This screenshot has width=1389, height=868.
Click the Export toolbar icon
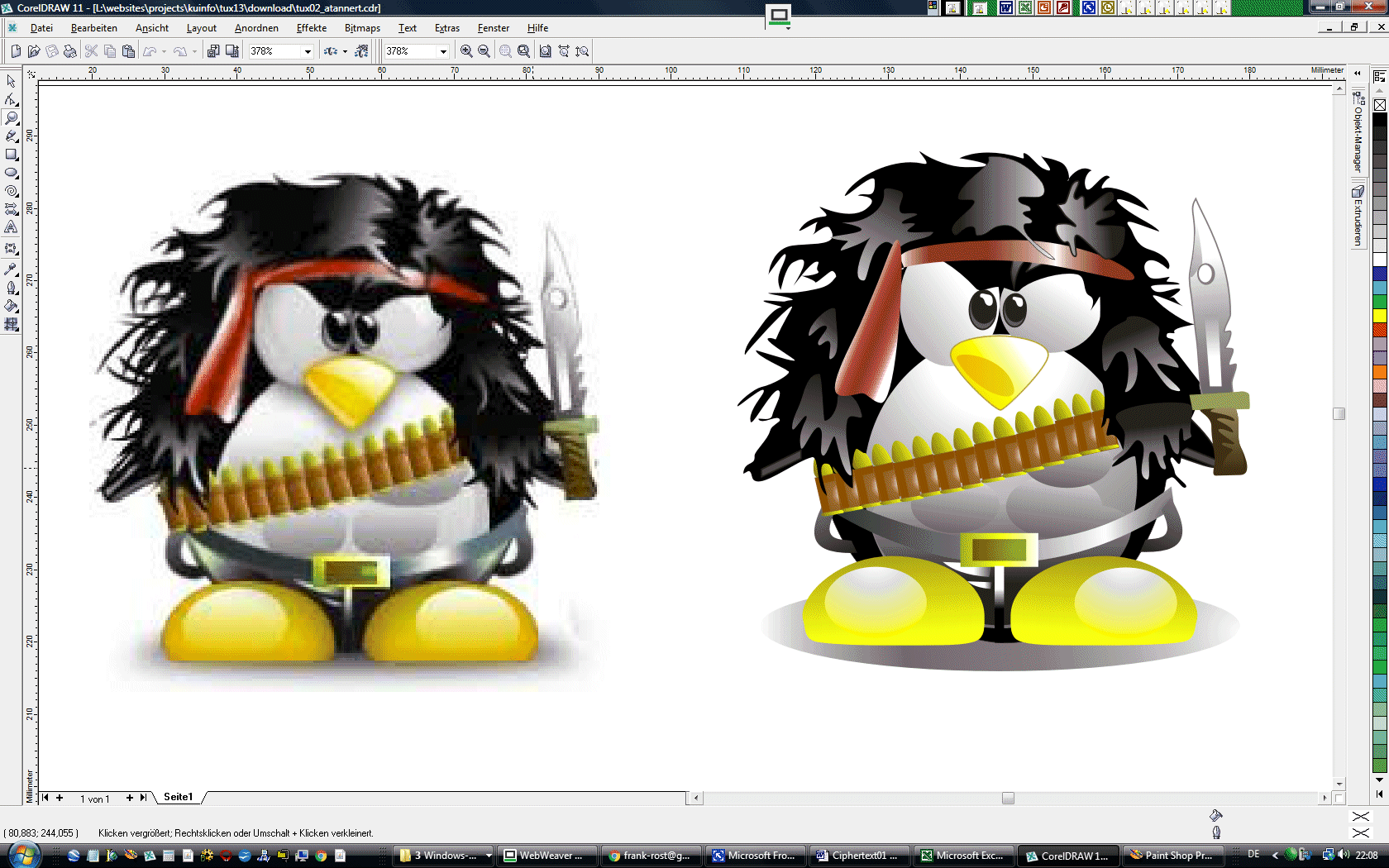pos(232,51)
